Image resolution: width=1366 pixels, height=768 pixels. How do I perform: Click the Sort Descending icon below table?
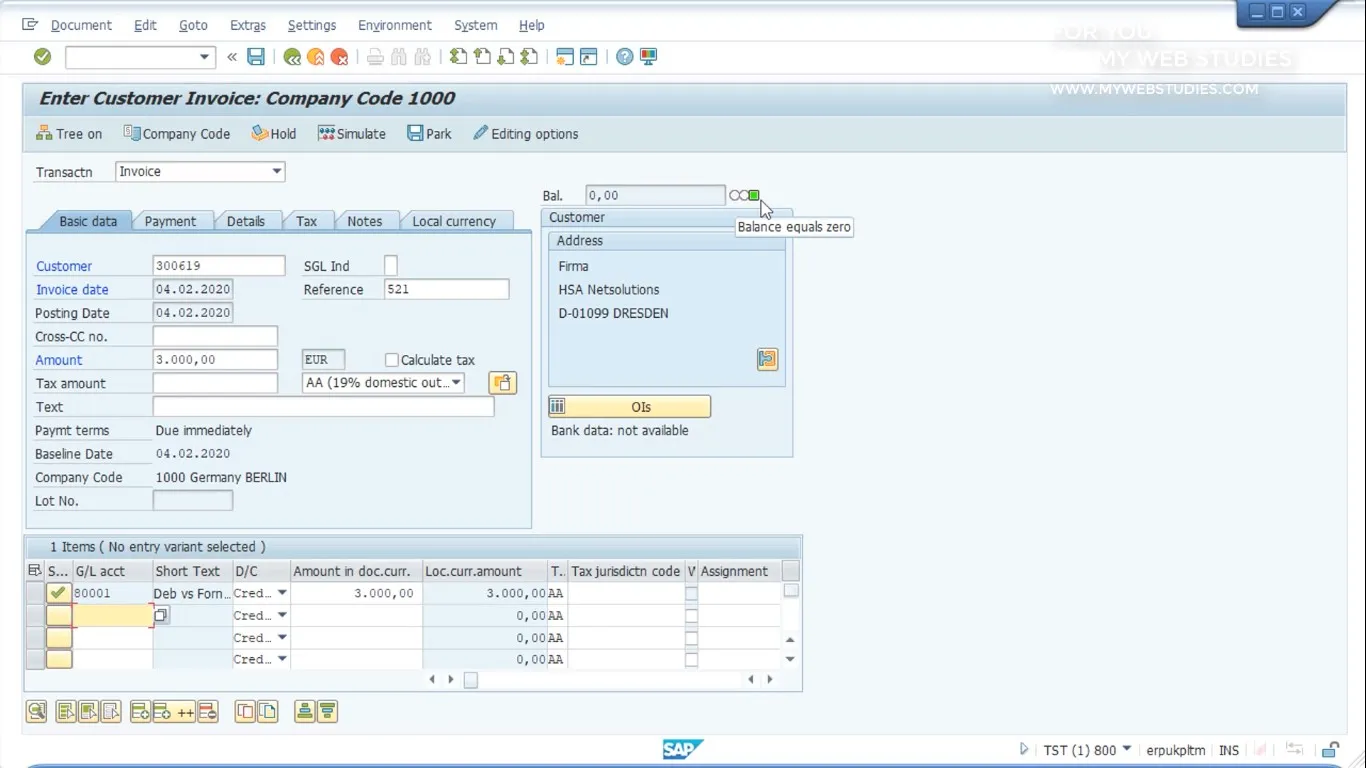coord(327,712)
